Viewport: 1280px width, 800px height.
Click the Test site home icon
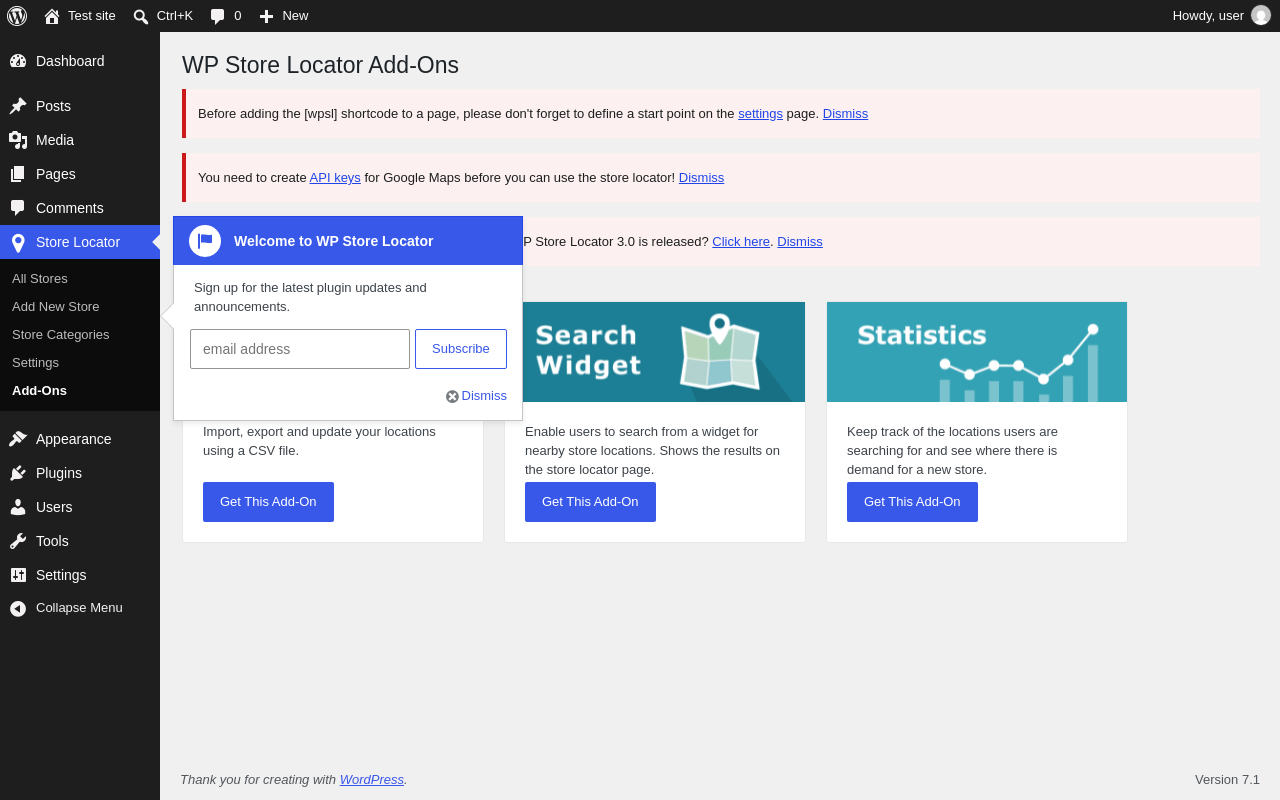point(52,16)
